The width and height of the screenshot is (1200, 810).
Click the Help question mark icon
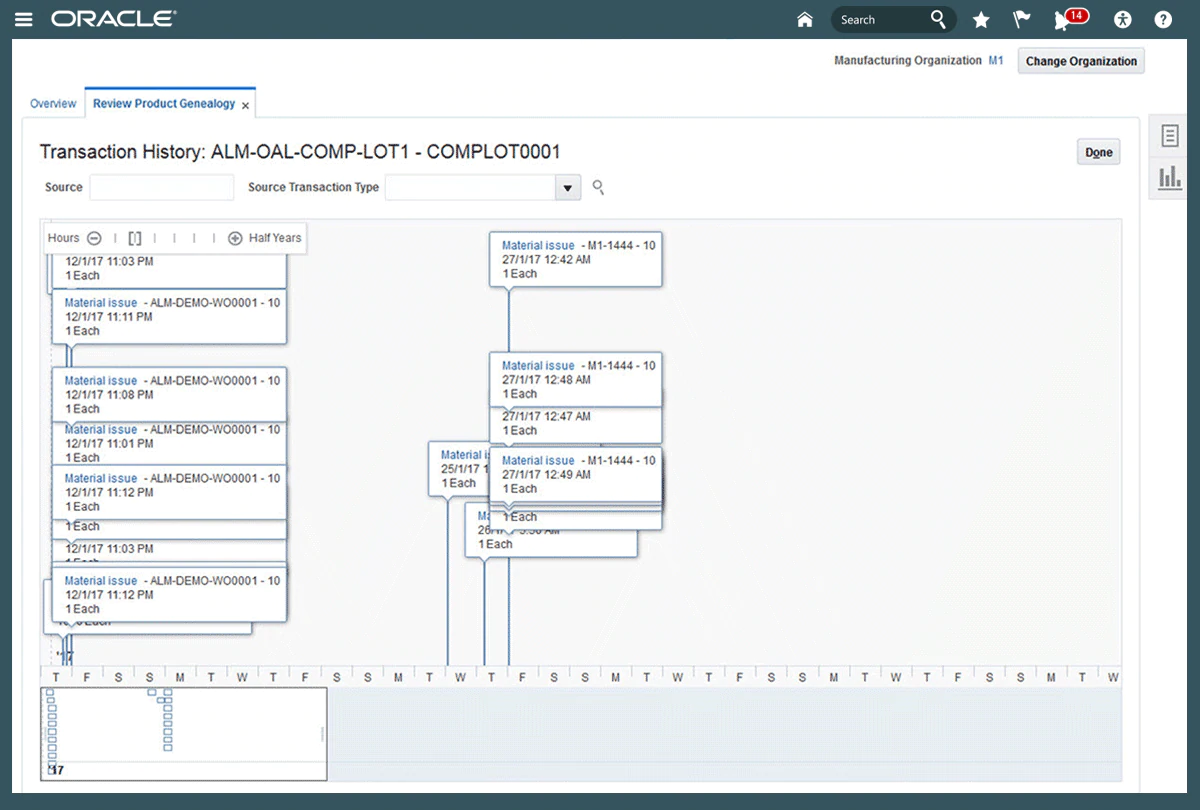tap(1163, 19)
